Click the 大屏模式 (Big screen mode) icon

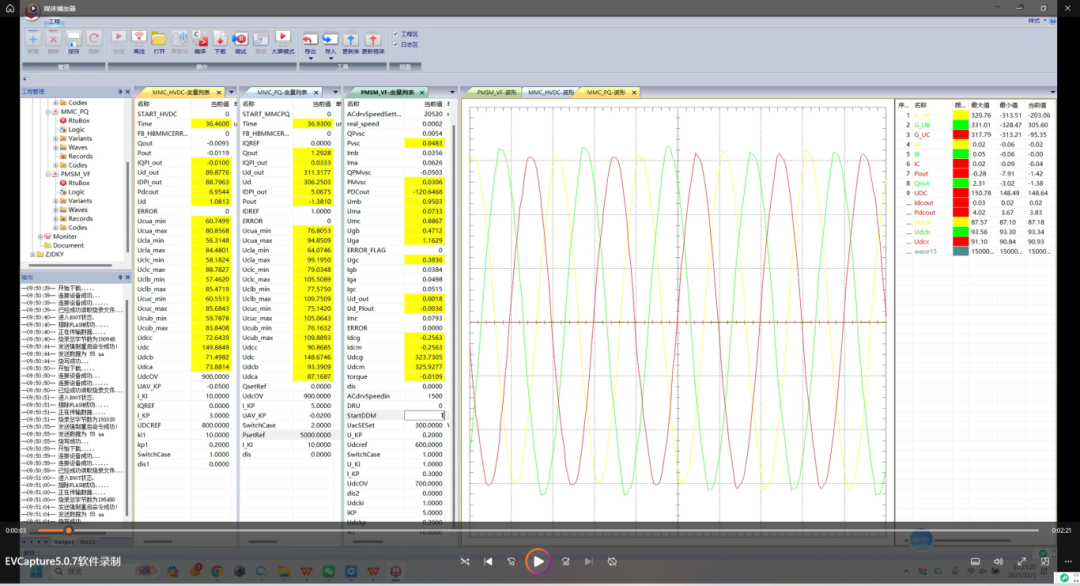(283, 39)
